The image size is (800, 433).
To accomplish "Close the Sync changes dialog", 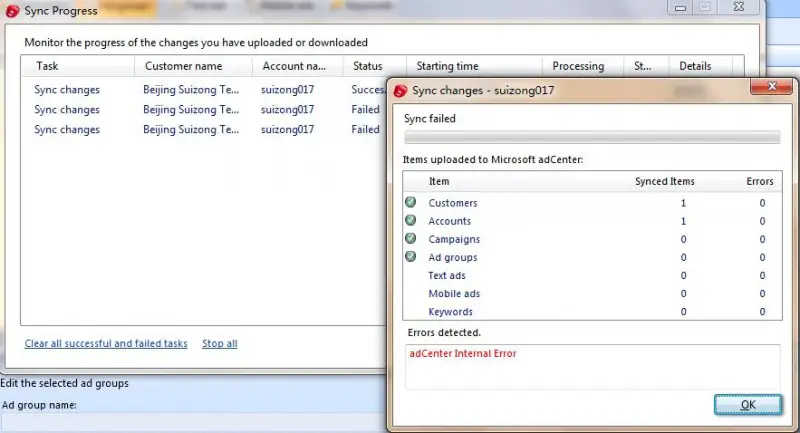I will pos(771,86).
